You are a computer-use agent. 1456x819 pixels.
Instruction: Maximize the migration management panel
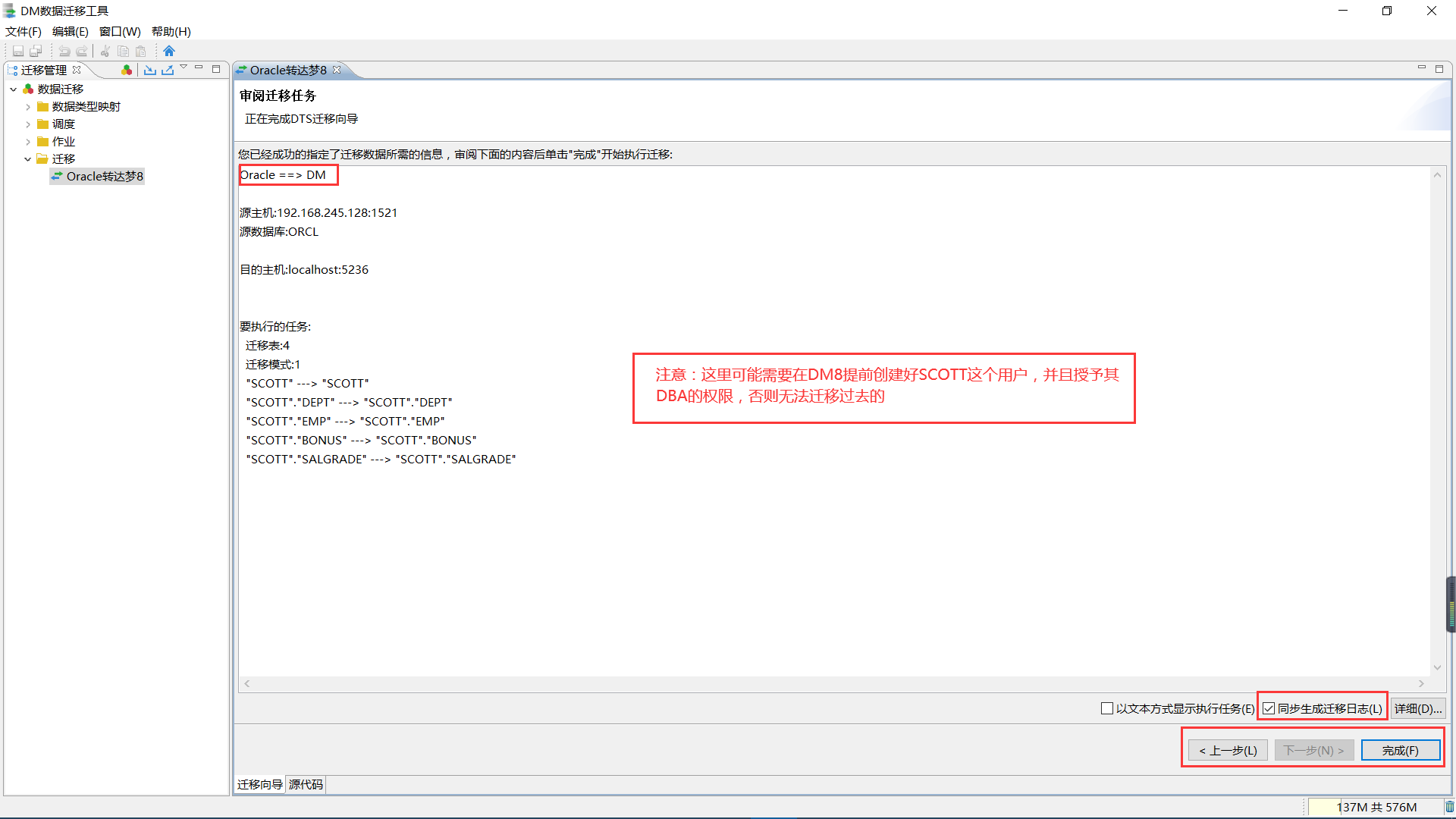[216, 69]
